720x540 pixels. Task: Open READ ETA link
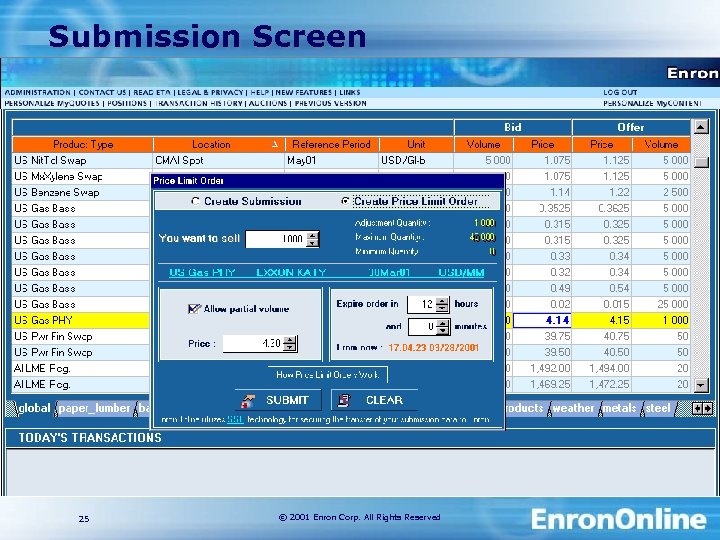pos(152,92)
